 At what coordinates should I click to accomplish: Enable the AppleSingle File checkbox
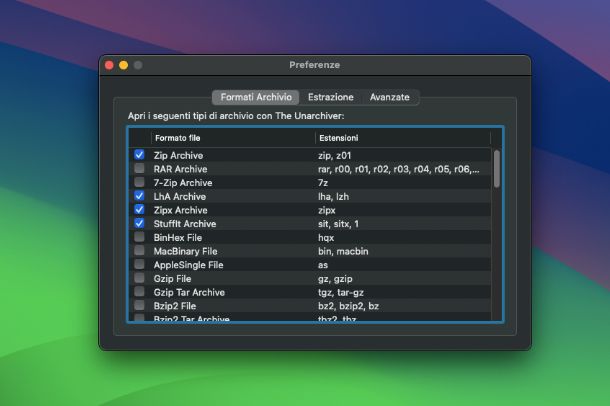click(x=139, y=264)
